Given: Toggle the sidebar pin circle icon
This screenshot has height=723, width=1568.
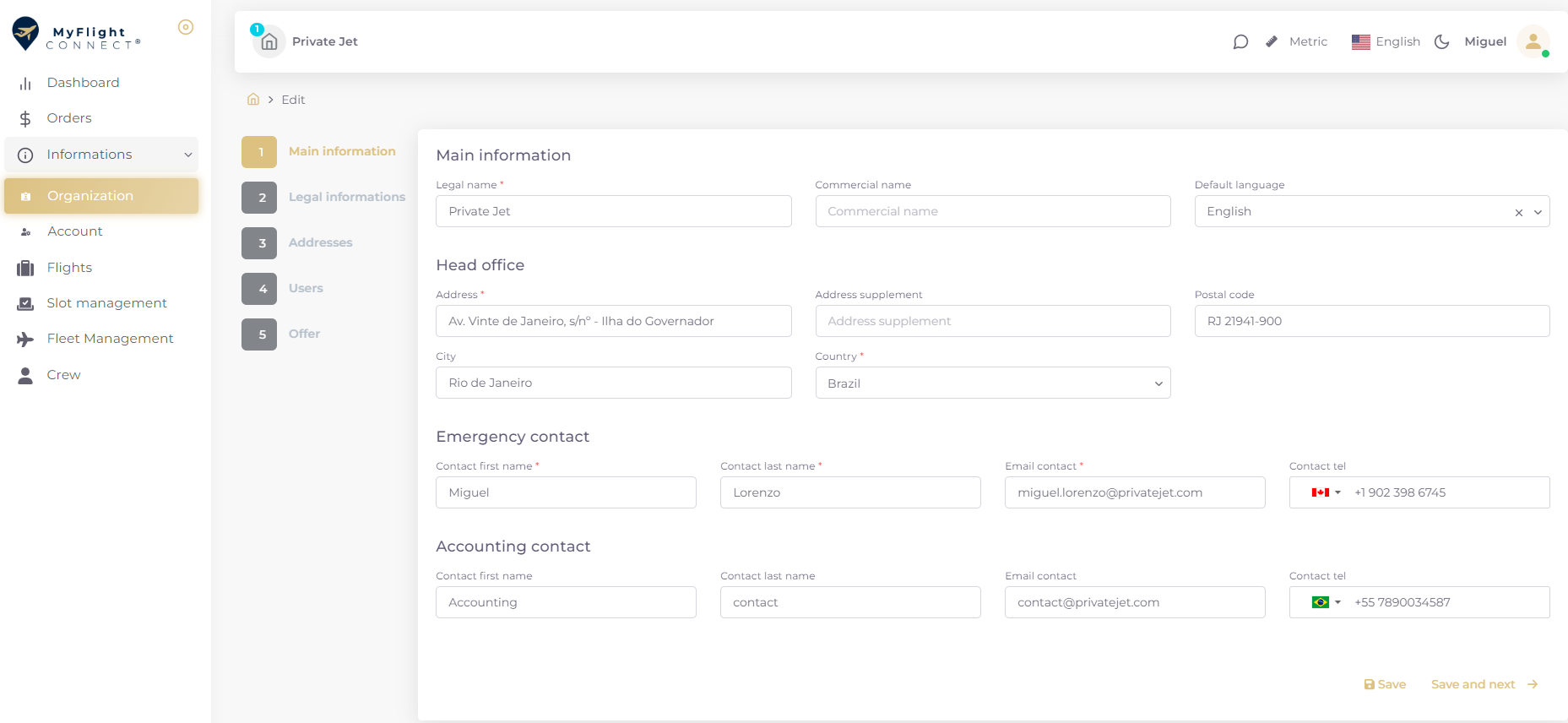Looking at the screenshot, I should click(186, 27).
